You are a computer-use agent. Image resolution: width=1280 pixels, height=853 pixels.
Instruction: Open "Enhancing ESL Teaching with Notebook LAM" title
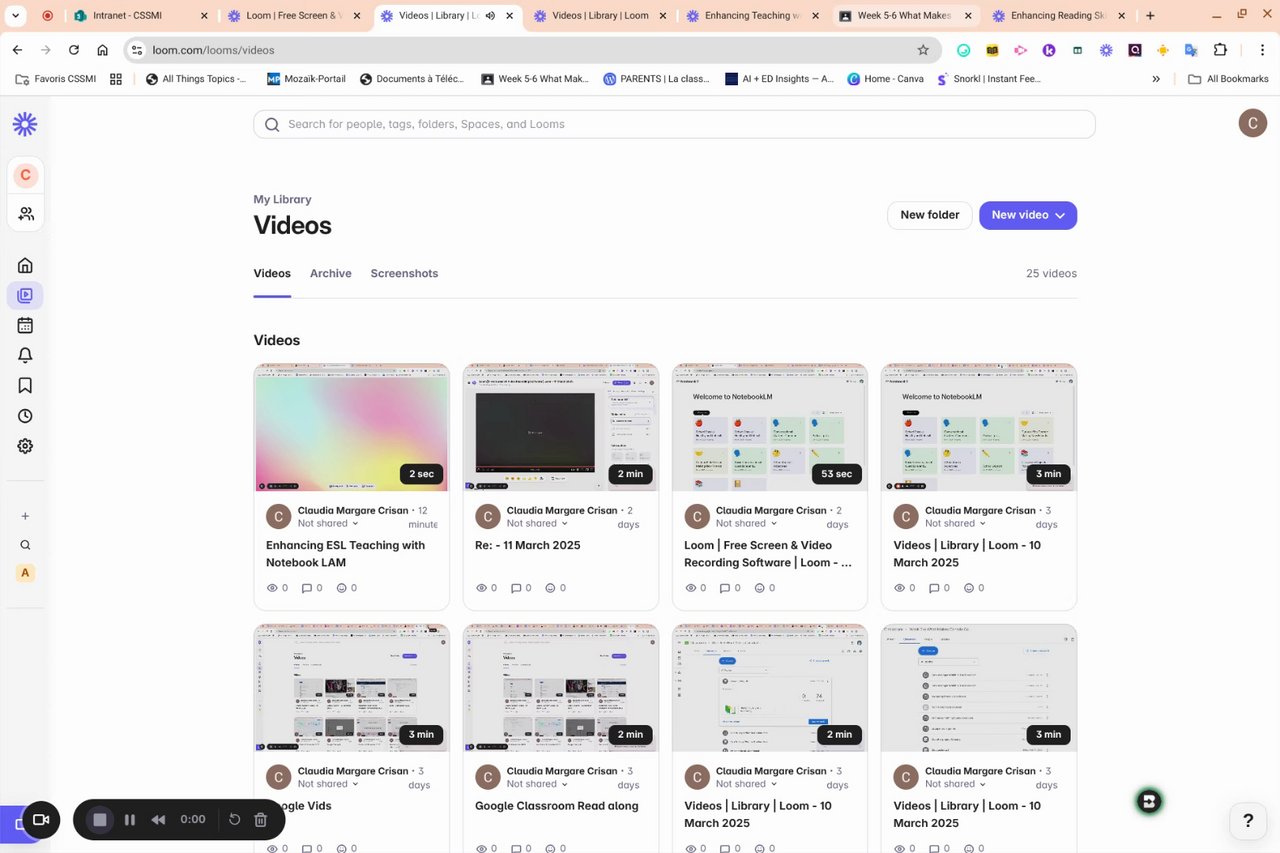[345, 554]
